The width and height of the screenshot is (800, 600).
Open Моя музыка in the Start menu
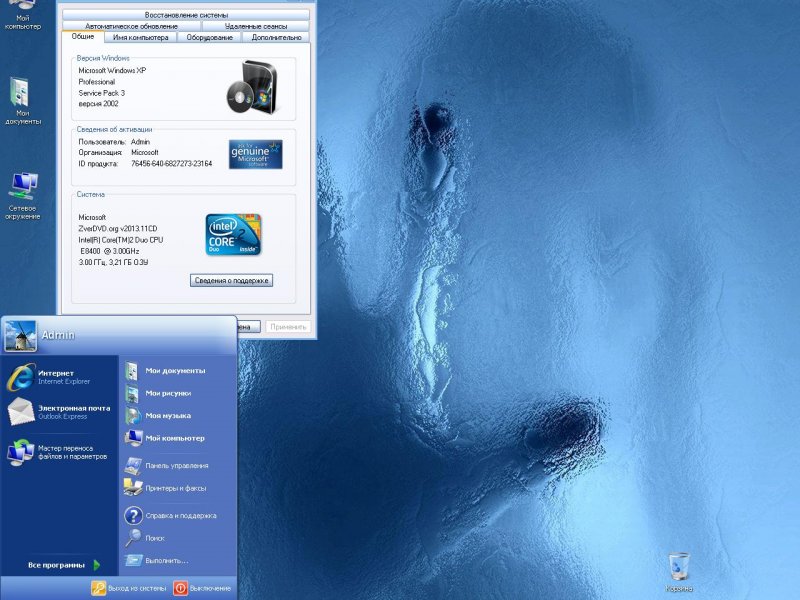click(158, 416)
